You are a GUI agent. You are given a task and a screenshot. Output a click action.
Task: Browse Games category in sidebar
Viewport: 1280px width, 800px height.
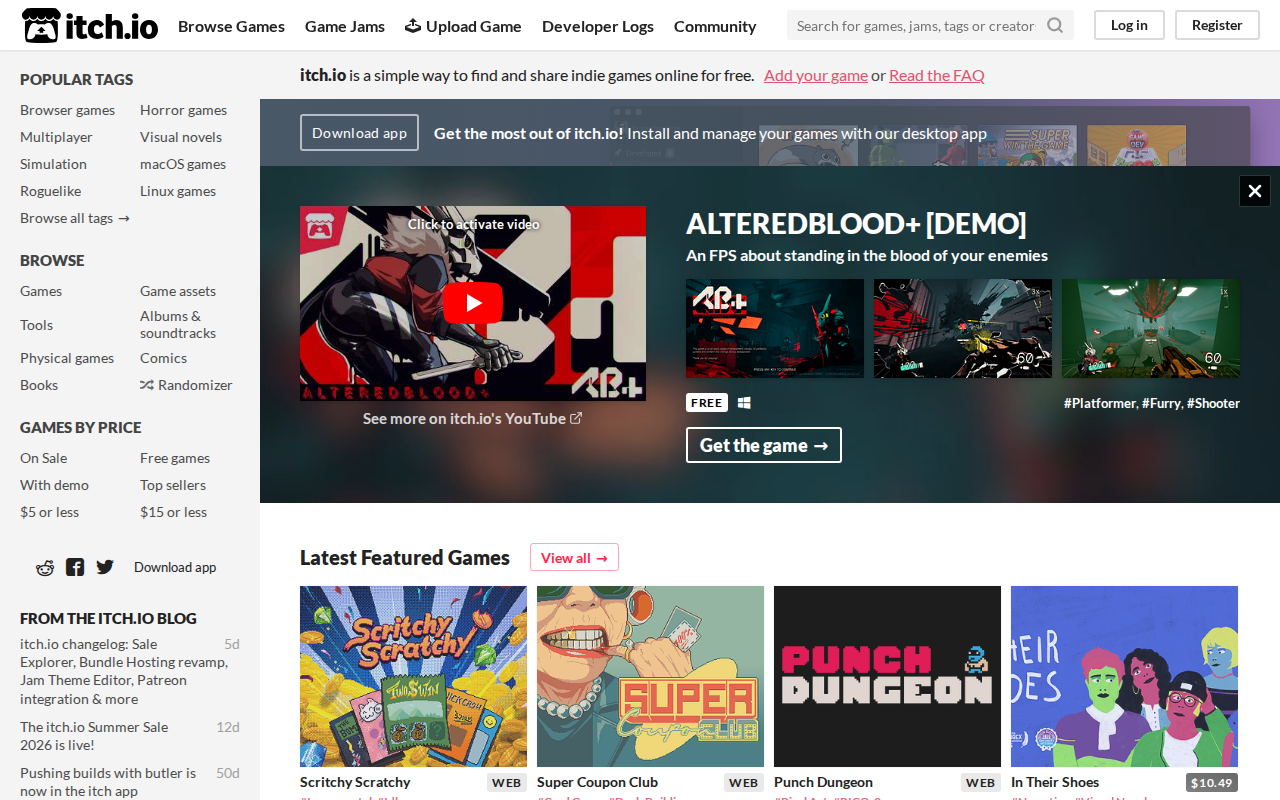point(41,291)
